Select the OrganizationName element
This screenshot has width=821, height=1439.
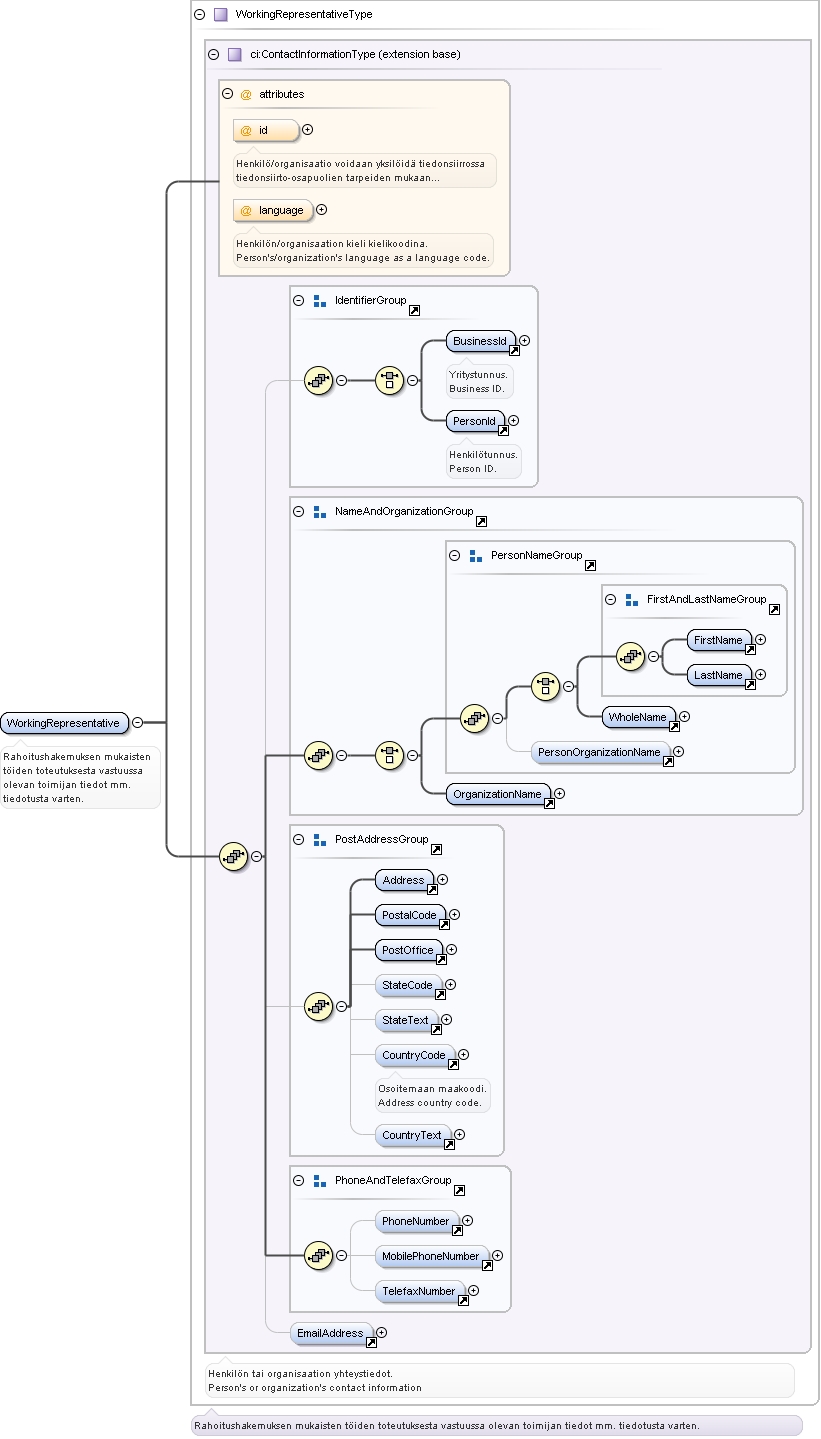coord(499,794)
